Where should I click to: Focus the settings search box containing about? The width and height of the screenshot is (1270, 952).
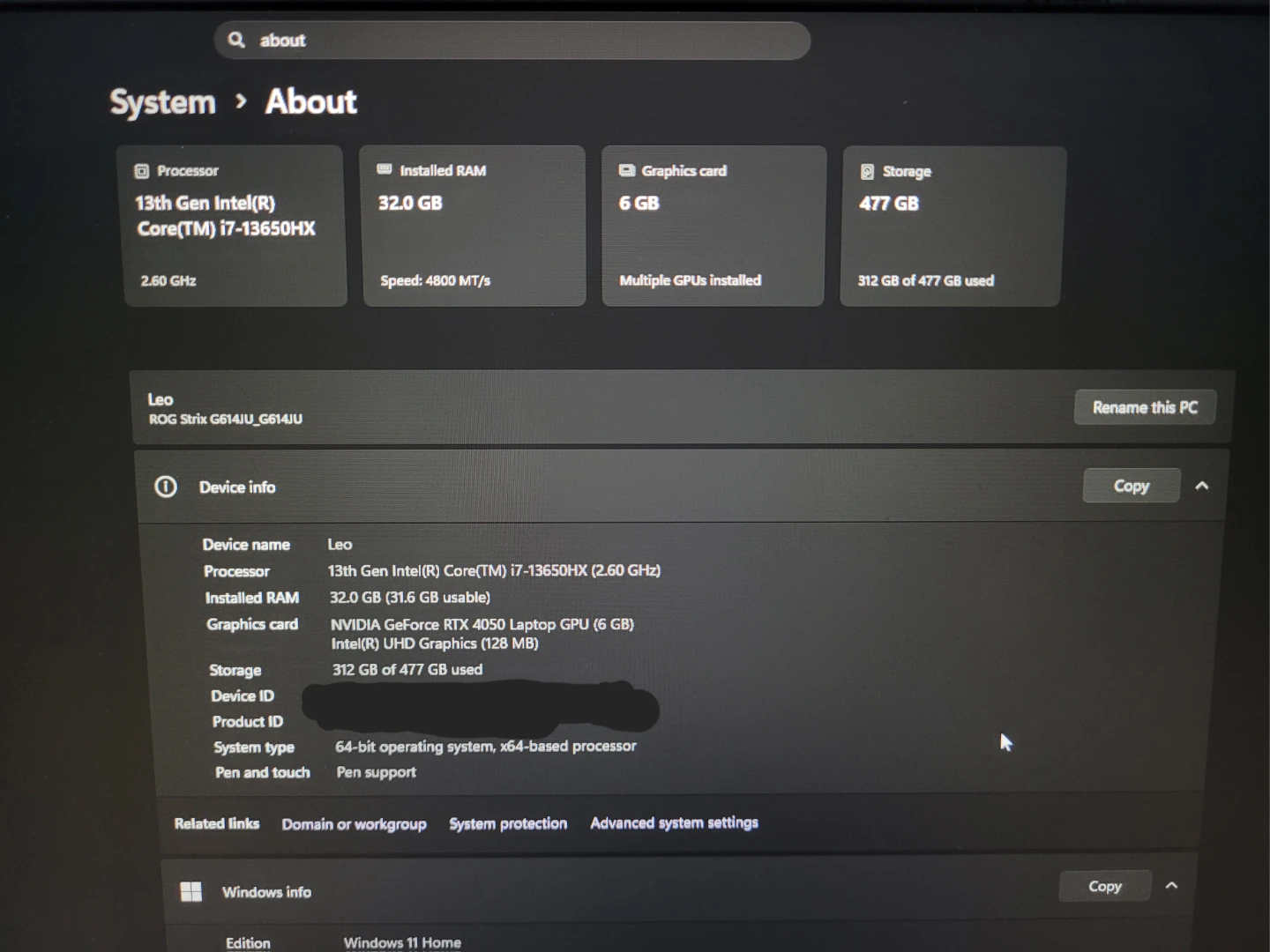click(512, 41)
